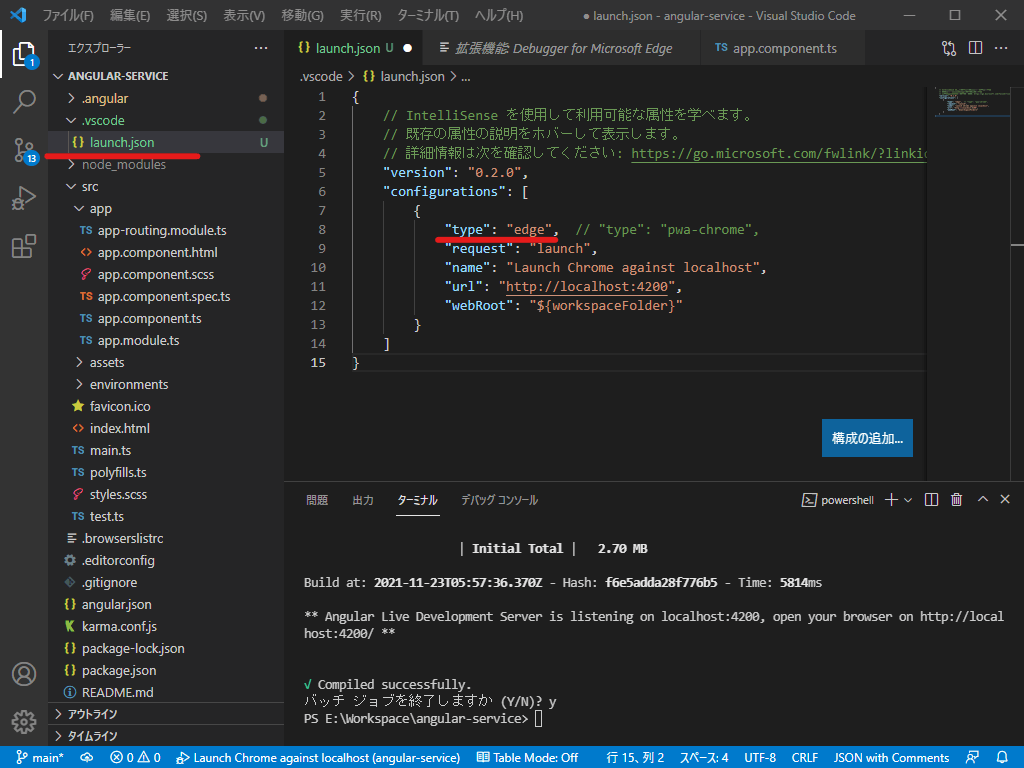Add a new terminal with plus icon
The height and width of the screenshot is (768, 1024).
(x=891, y=500)
